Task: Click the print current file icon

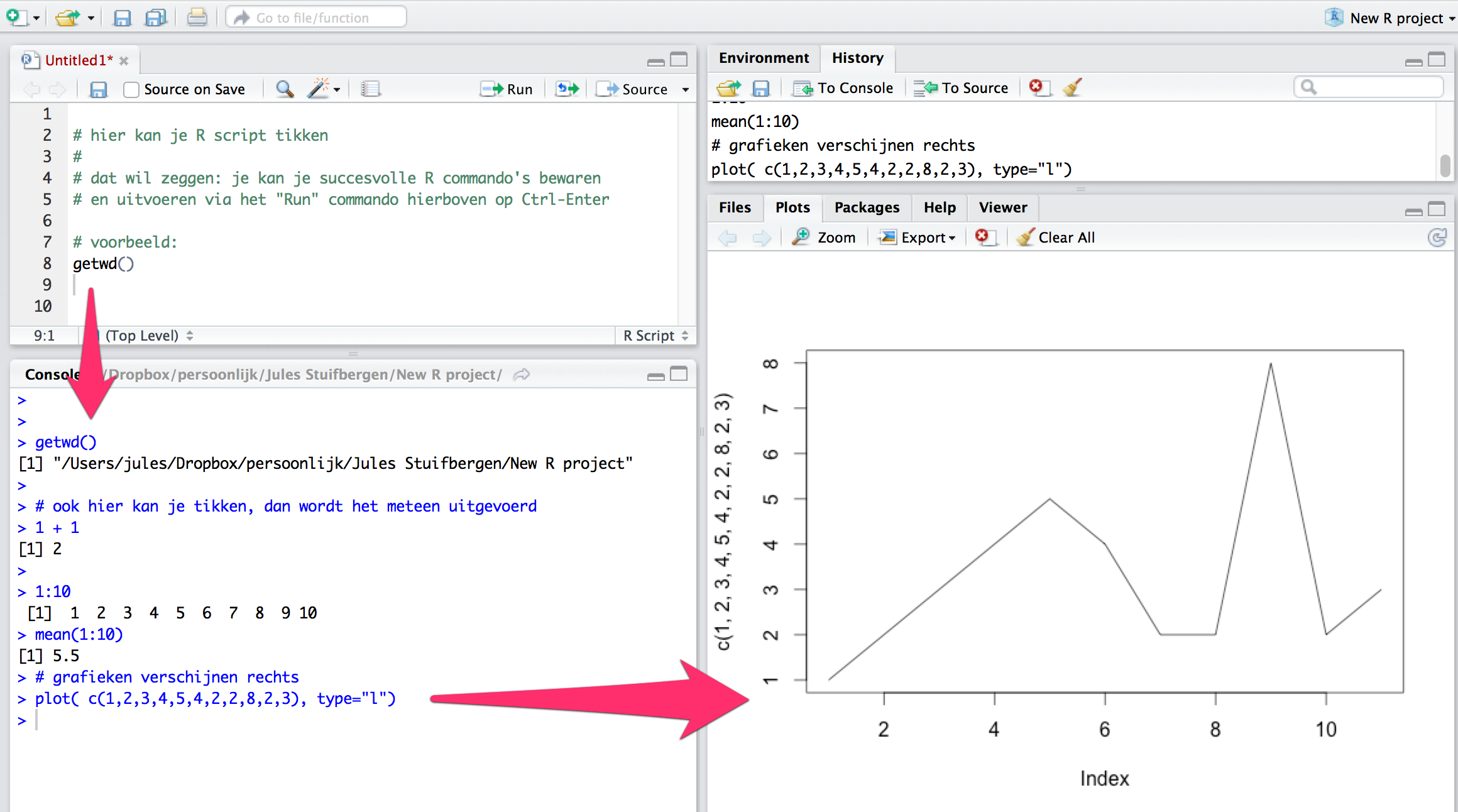Action: (197, 18)
